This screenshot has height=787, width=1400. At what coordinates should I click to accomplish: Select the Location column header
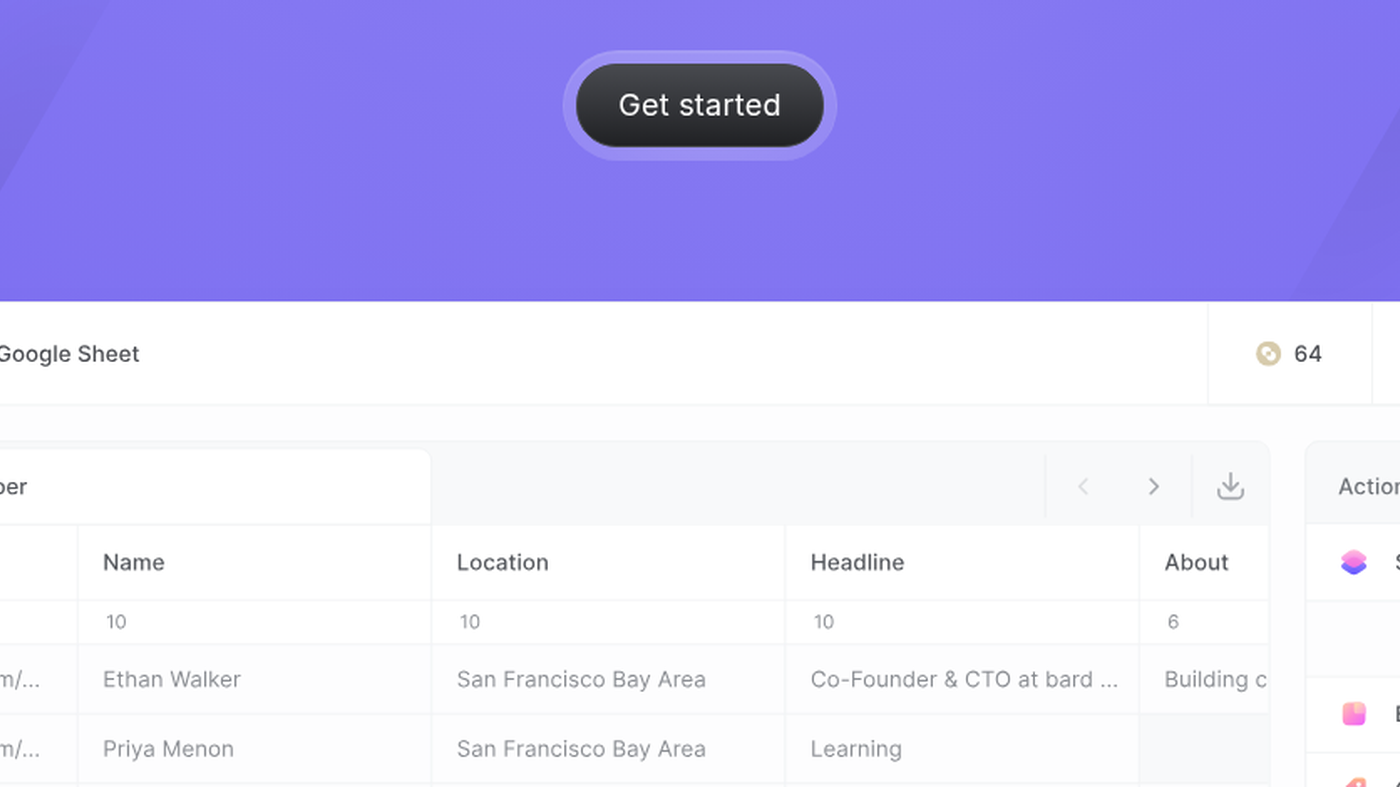click(x=609, y=562)
